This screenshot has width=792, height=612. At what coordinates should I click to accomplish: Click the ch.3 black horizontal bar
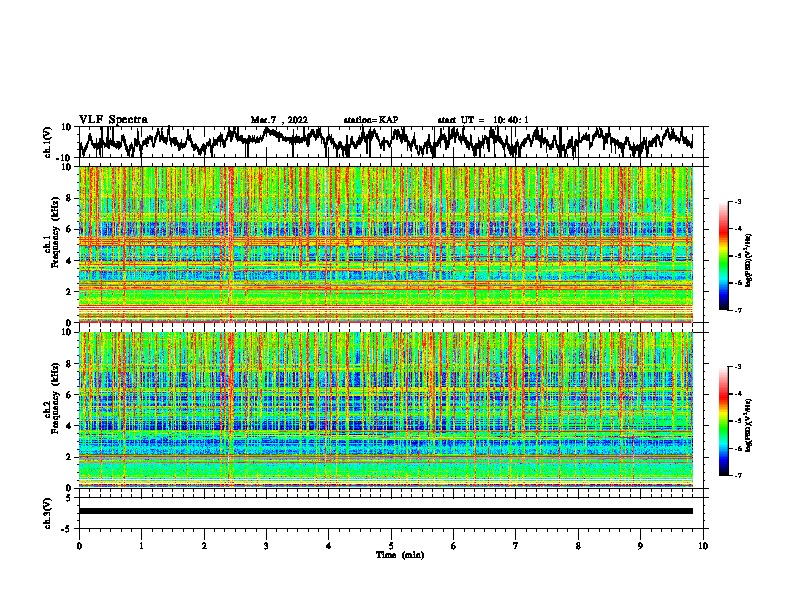coord(386,511)
